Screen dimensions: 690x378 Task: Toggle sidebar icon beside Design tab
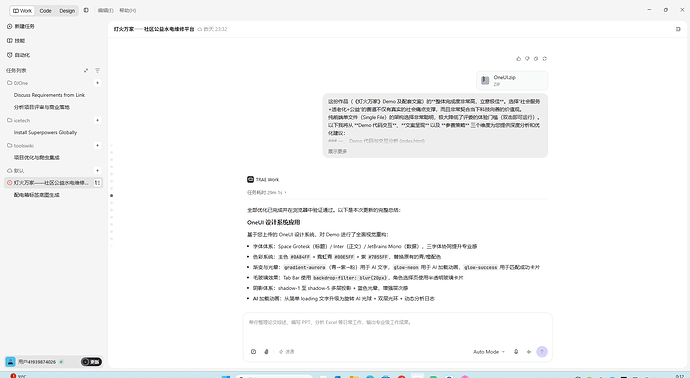pyautogui.click(x=86, y=10)
